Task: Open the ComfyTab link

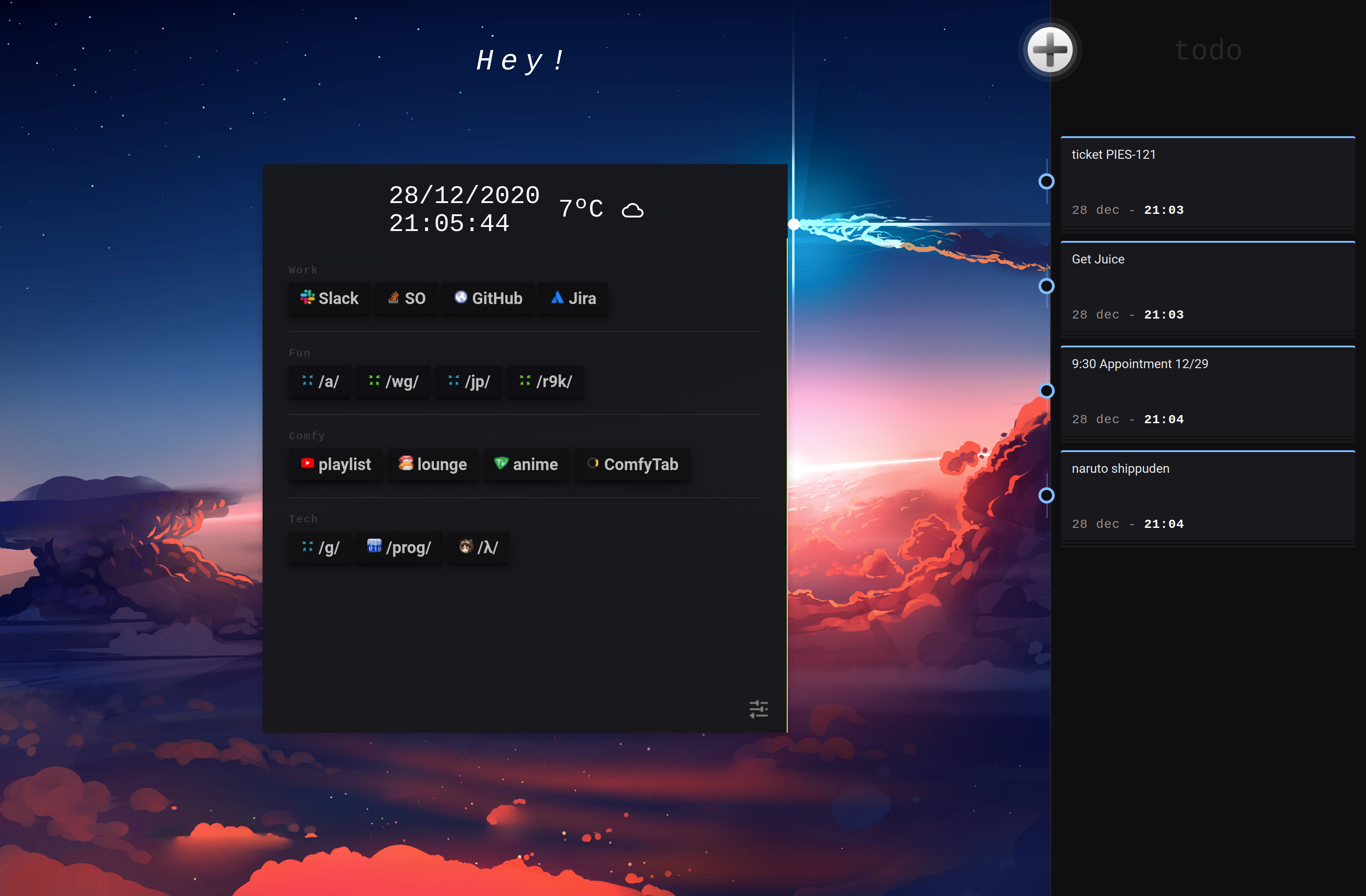Action: pos(632,464)
